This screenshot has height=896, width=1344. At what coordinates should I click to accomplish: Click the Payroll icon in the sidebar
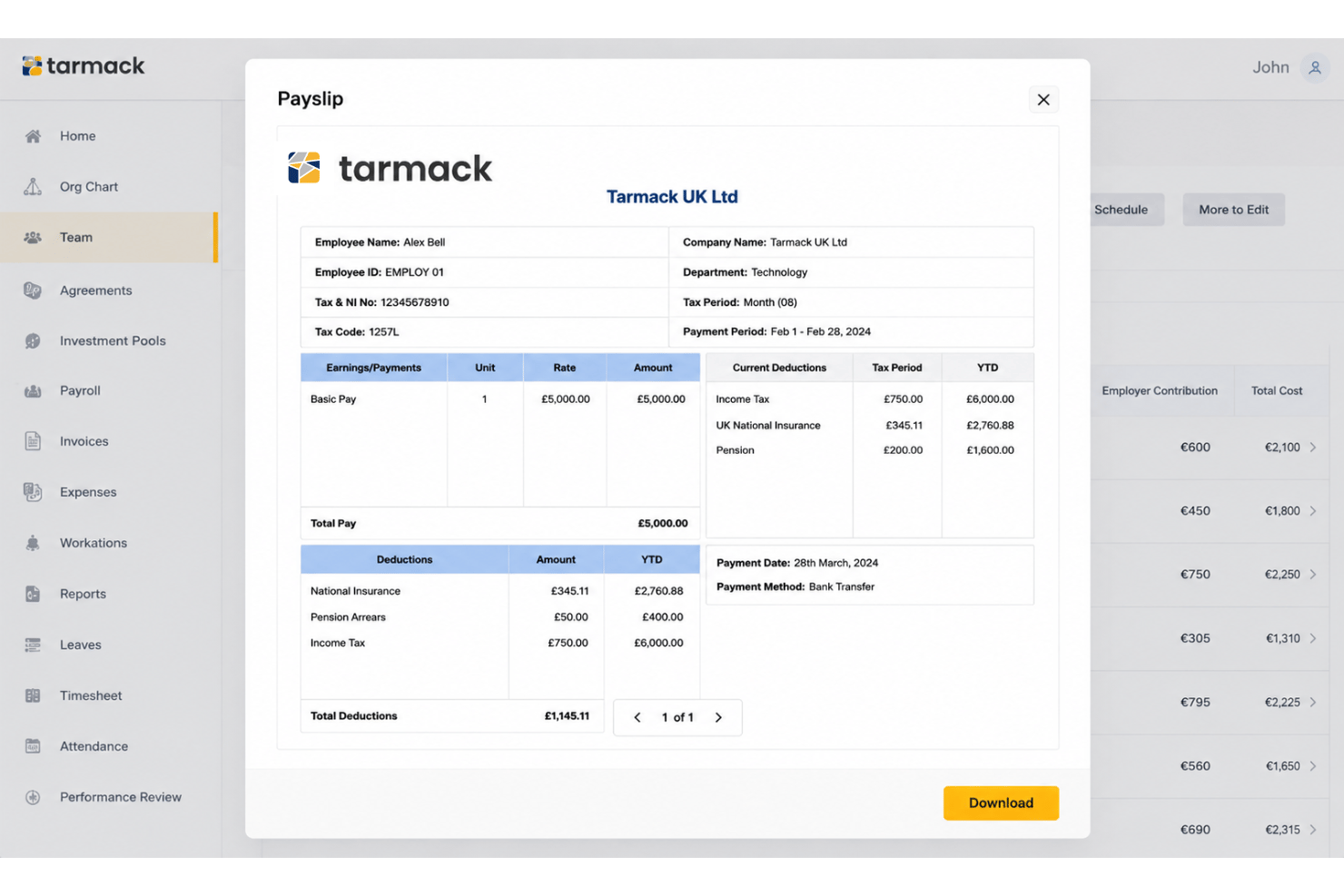33,391
